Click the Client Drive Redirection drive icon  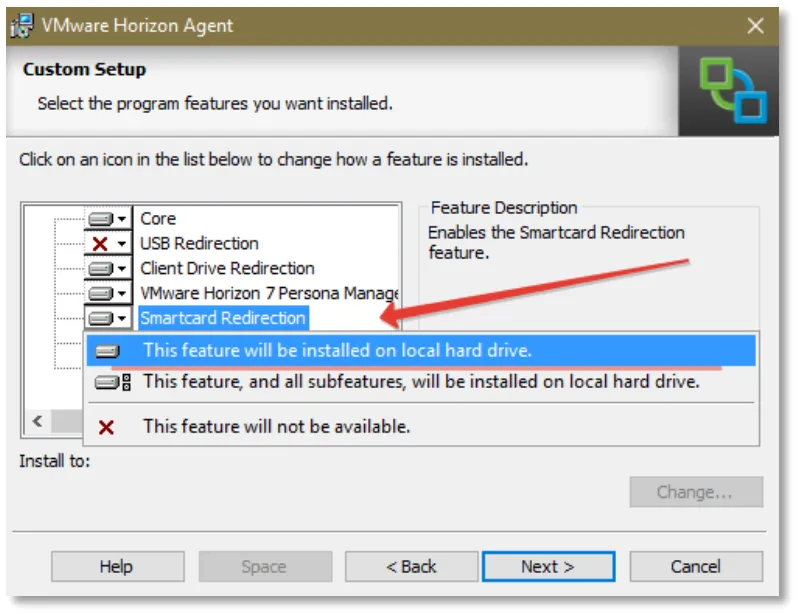tap(100, 269)
